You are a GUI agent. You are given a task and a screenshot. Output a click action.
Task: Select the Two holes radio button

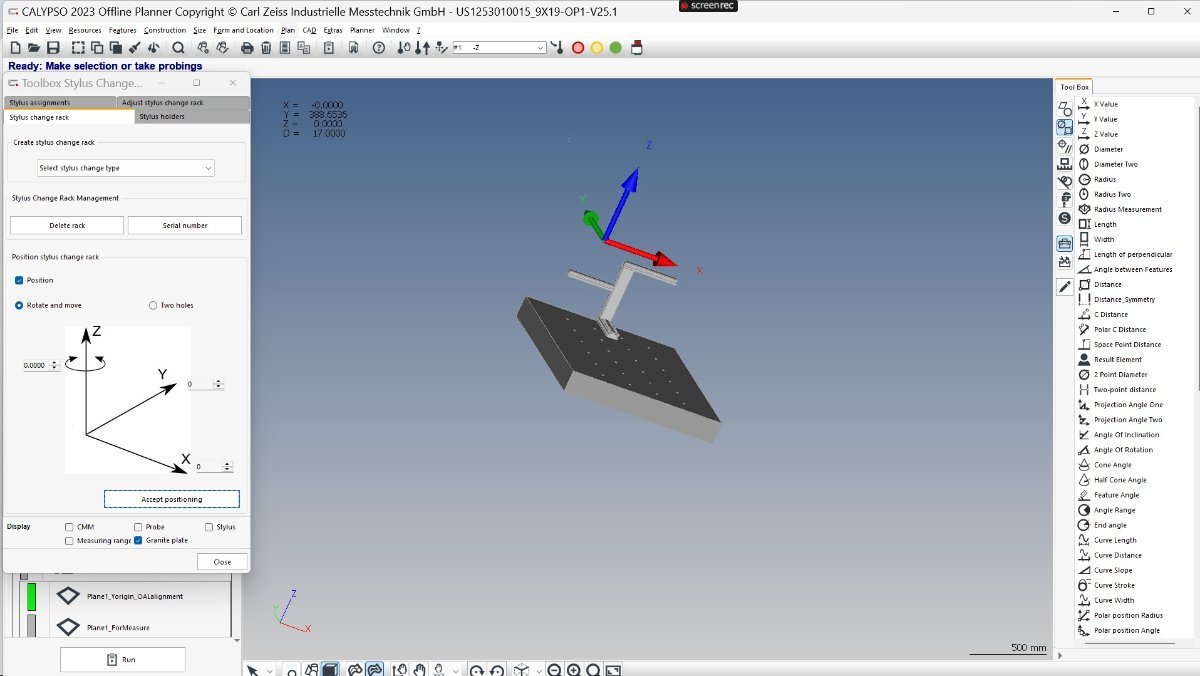[153, 305]
